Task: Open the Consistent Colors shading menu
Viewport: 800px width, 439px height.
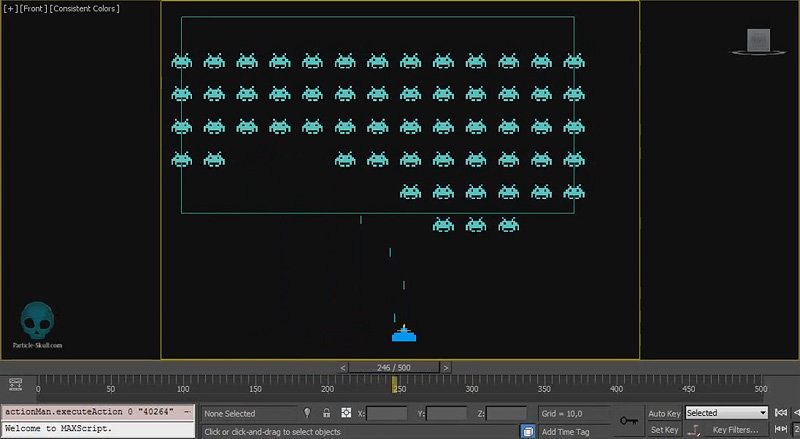Action: pos(85,9)
